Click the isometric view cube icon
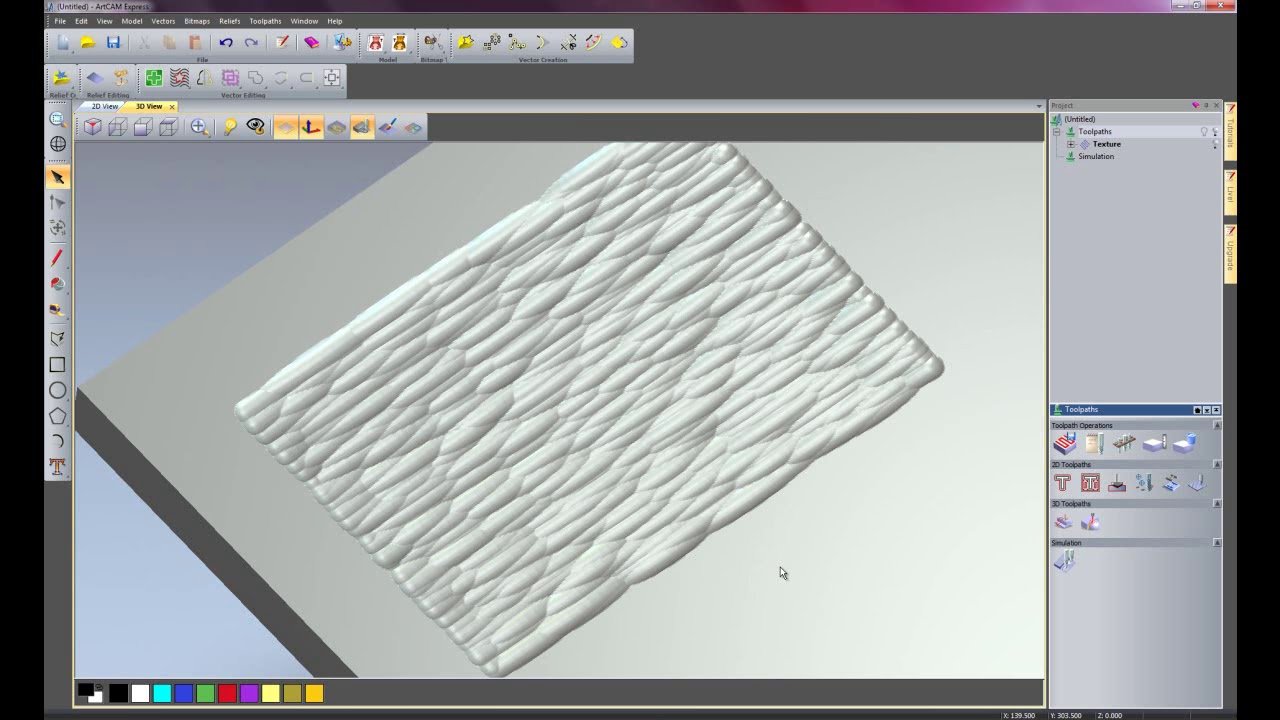1280x720 pixels. pyautogui.click(x=92, y=127)
